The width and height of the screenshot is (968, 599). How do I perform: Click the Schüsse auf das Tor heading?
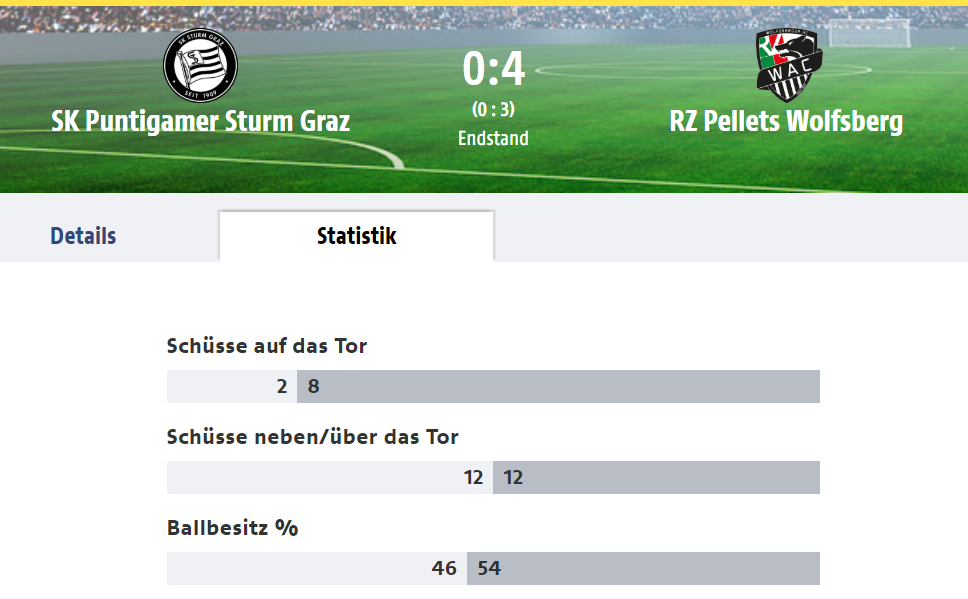267,346
